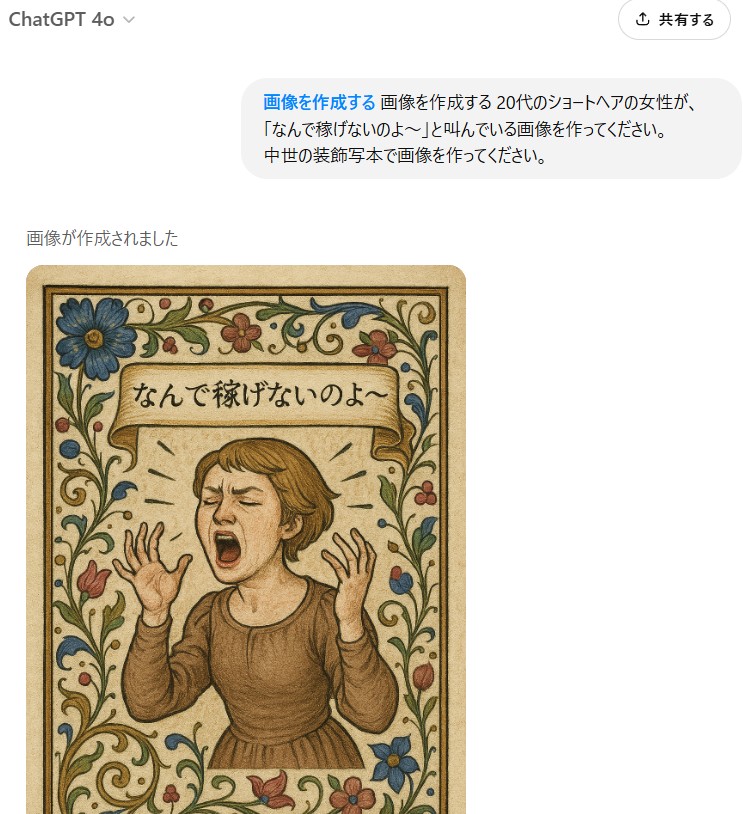Screen dimensions: 743x814
Task: Open the ChatGPT 4o model selector
Action: (x=72, y=20)
